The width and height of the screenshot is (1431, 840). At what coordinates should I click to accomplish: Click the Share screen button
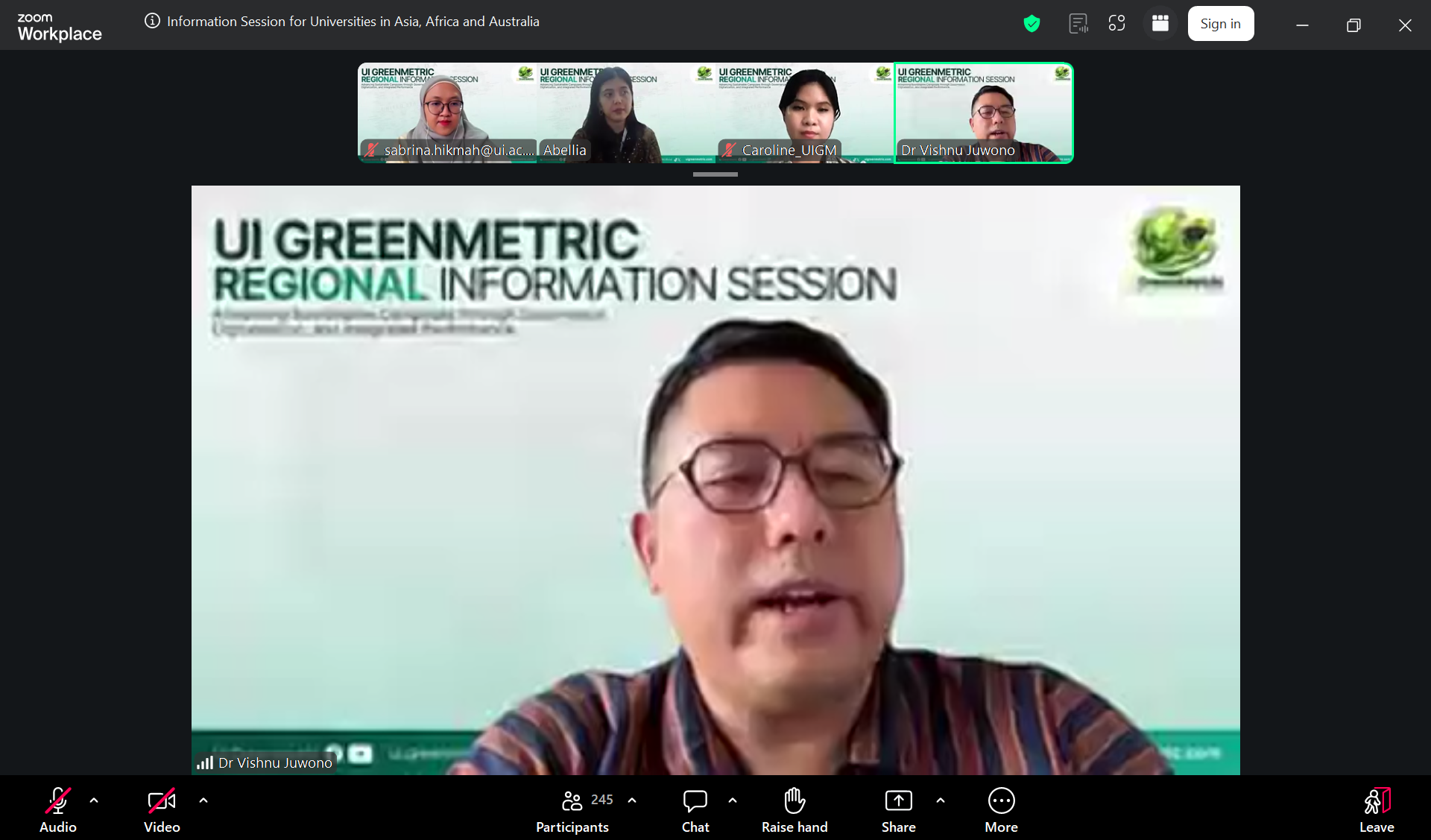click(x=899, y=810)
